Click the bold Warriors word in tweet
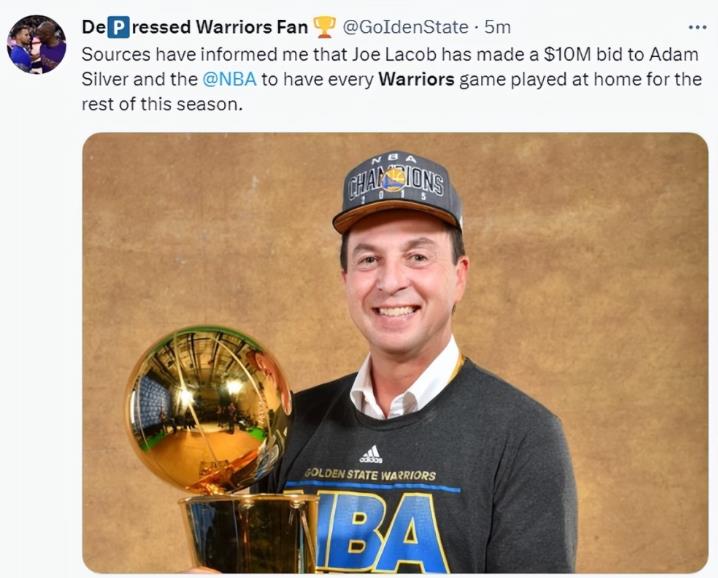 [416, 79]
